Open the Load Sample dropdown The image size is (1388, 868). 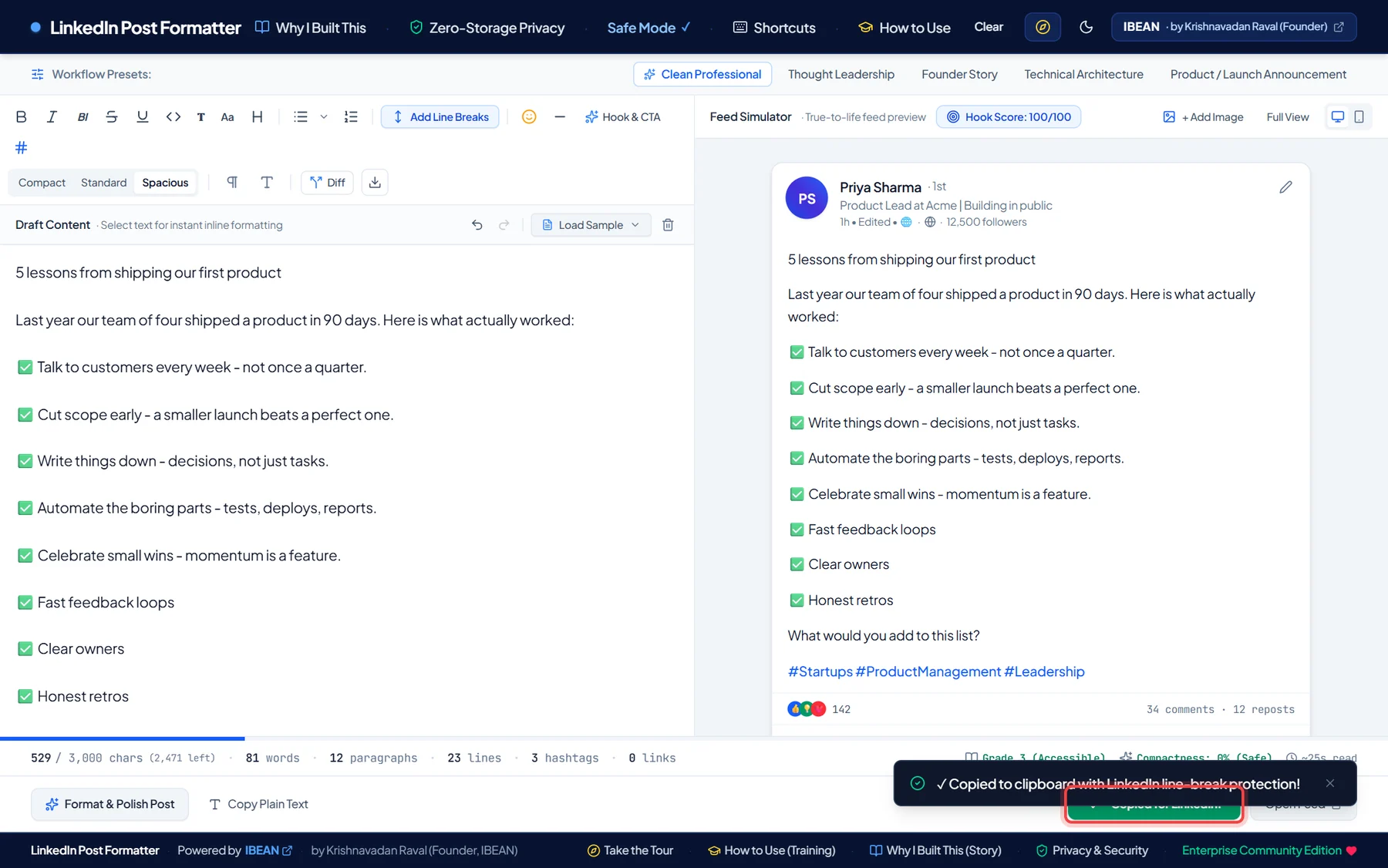point(591,225)
